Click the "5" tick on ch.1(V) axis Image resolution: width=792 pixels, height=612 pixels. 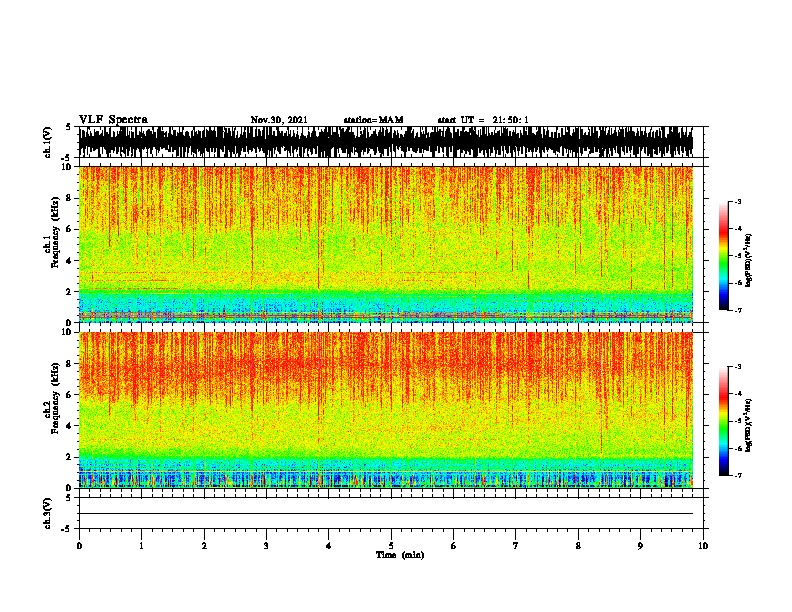(x=68, y=127)
